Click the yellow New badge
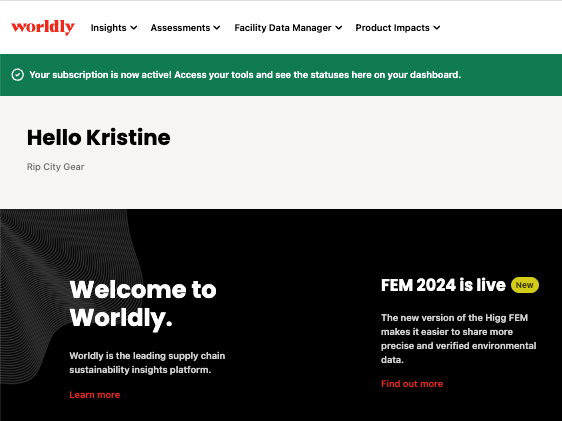The width and height of the screenshot is (562, 421). tap(524, 285)
